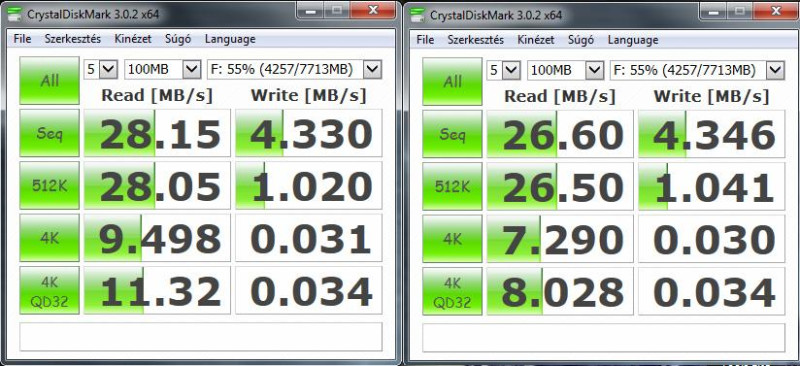Click the 0.034 write result in left window

pyautogui.click(x=309, y=290)
